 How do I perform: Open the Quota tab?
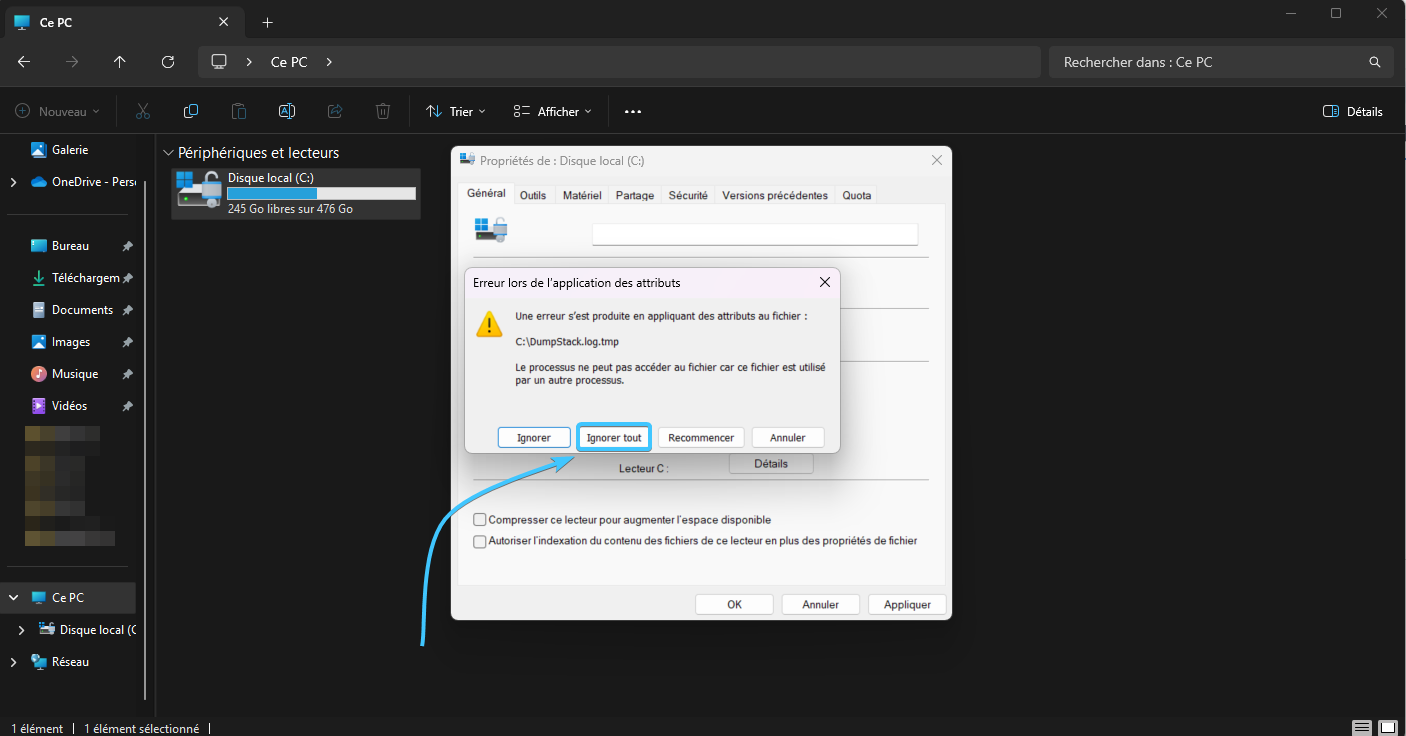857,195
